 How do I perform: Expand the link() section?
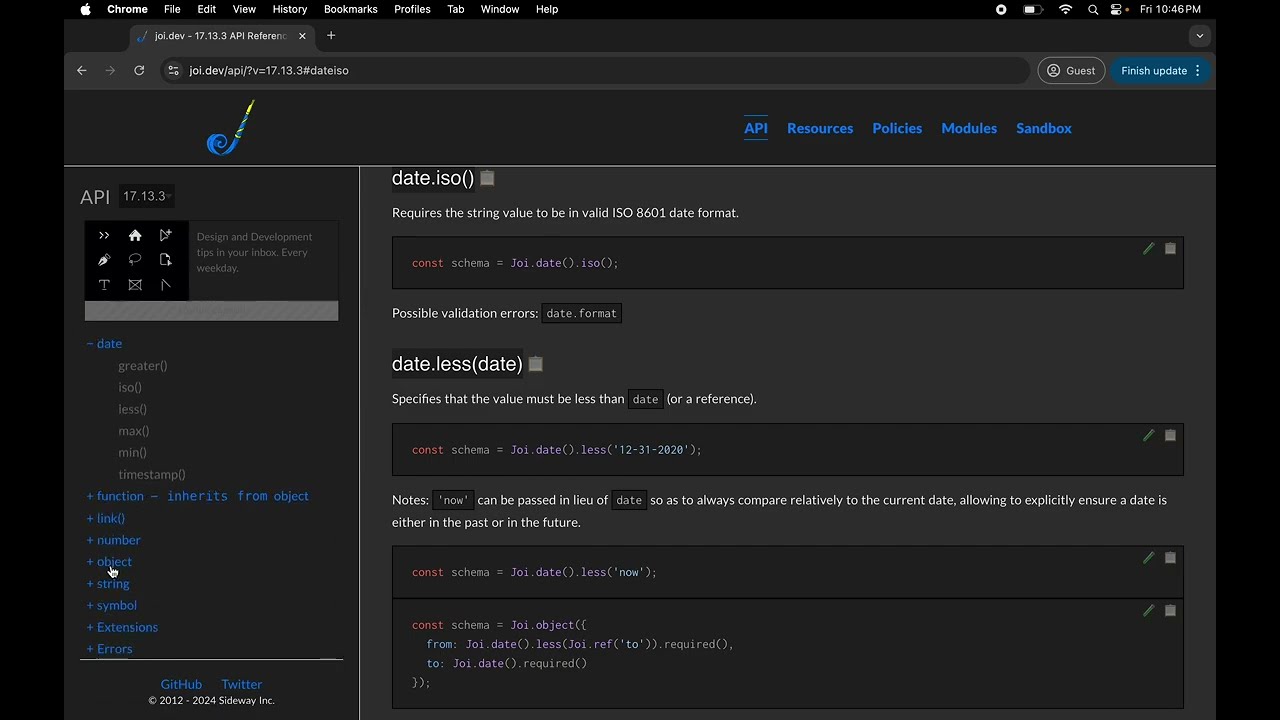tap(106, 518)
